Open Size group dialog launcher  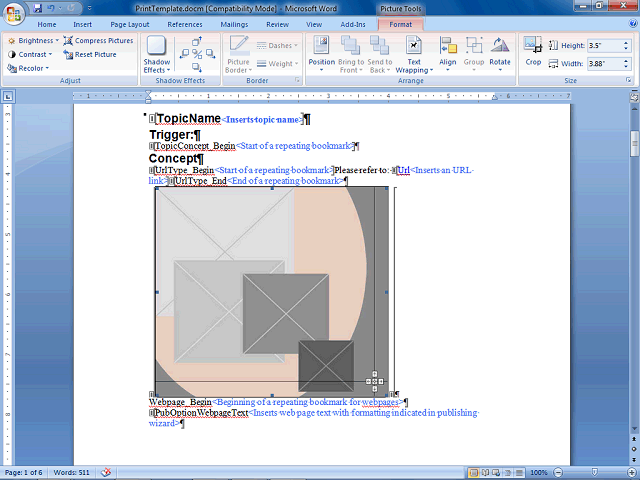(x=629, y=80)
